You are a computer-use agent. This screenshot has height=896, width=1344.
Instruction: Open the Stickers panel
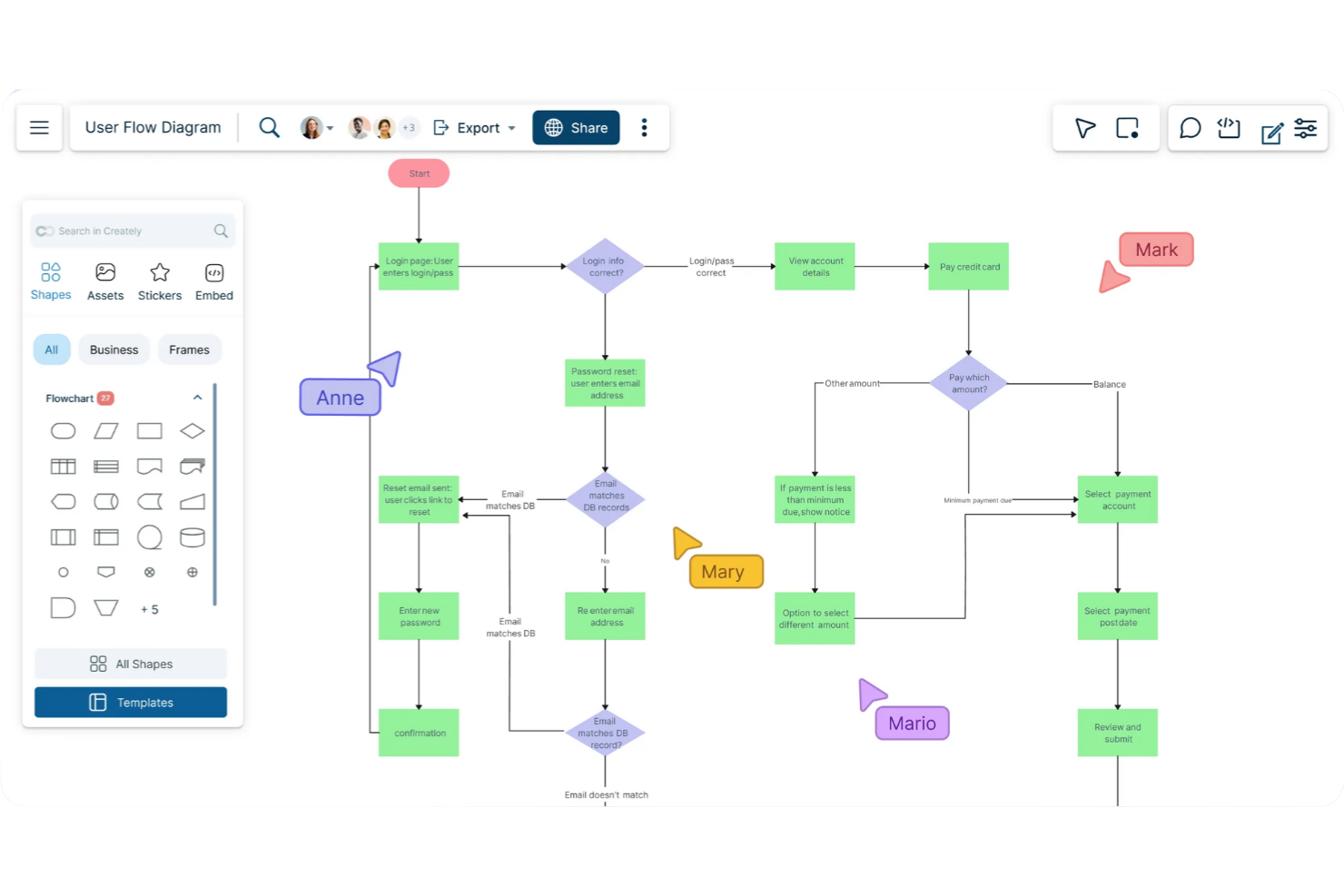click(x=159, y=281)
